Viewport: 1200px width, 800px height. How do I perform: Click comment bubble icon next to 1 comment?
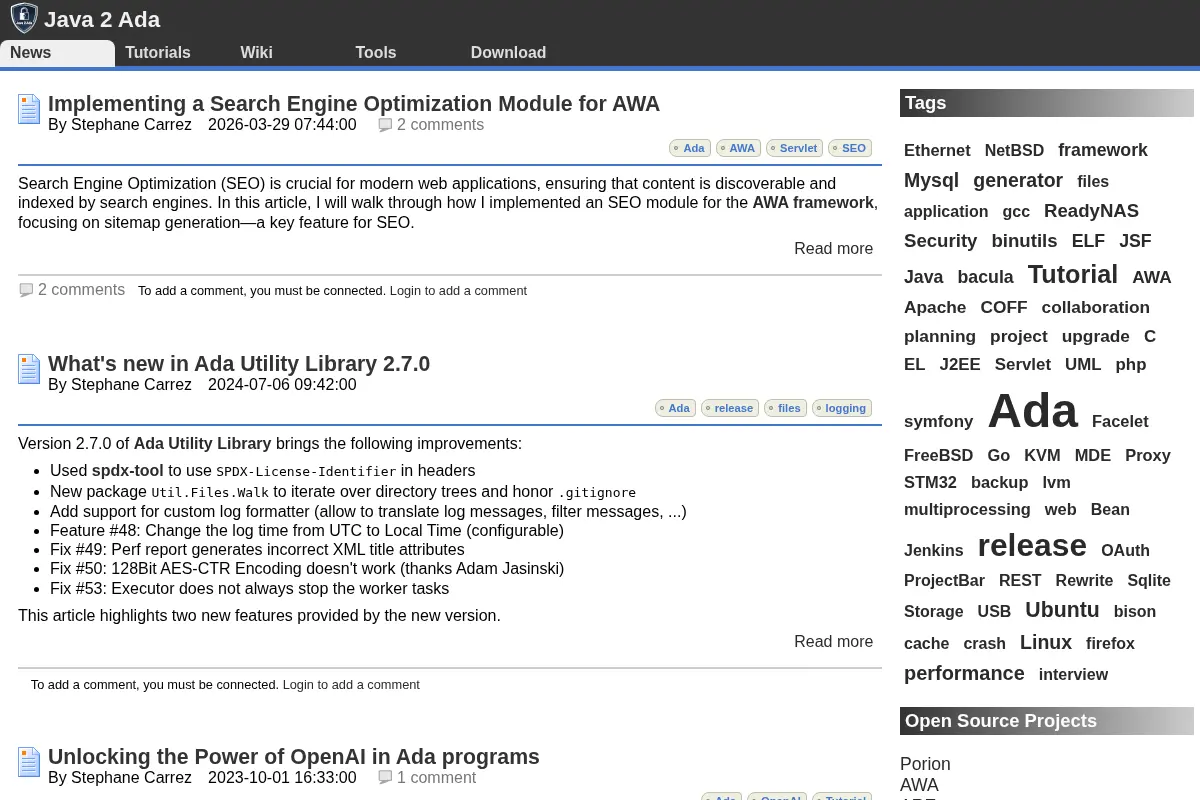(385, 778)
